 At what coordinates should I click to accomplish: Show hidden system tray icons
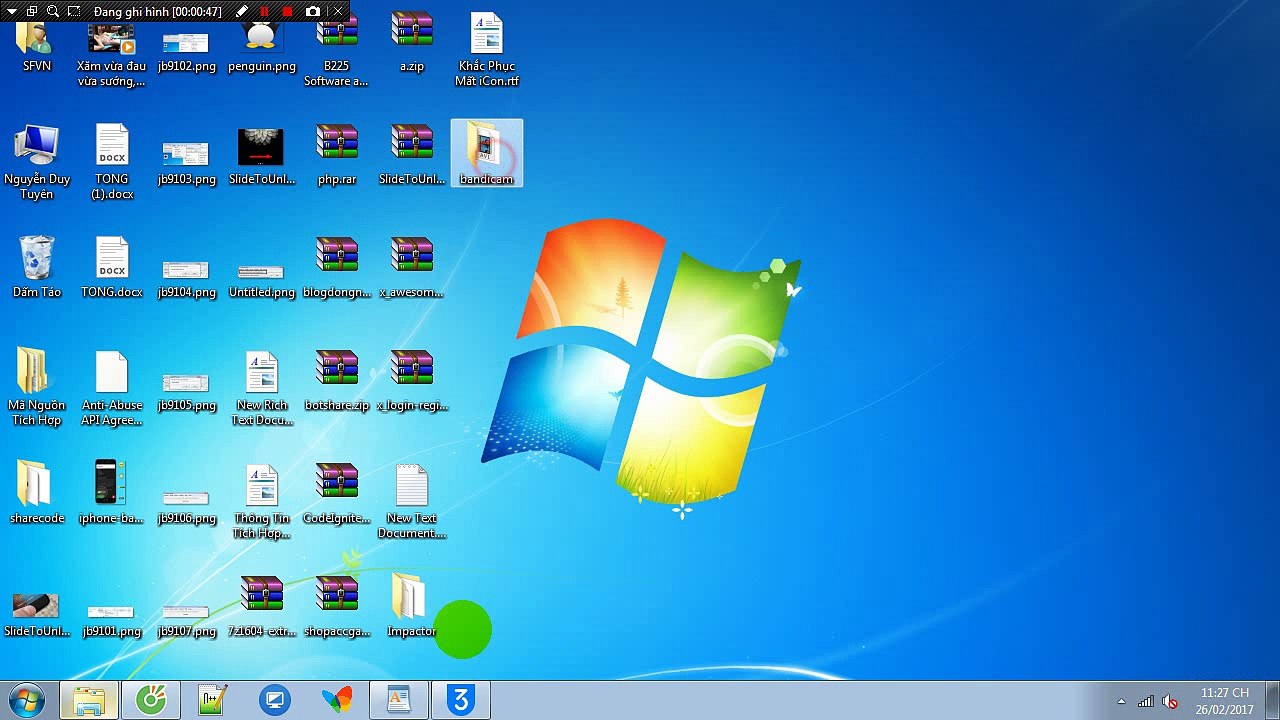(x=1121, y=702)
